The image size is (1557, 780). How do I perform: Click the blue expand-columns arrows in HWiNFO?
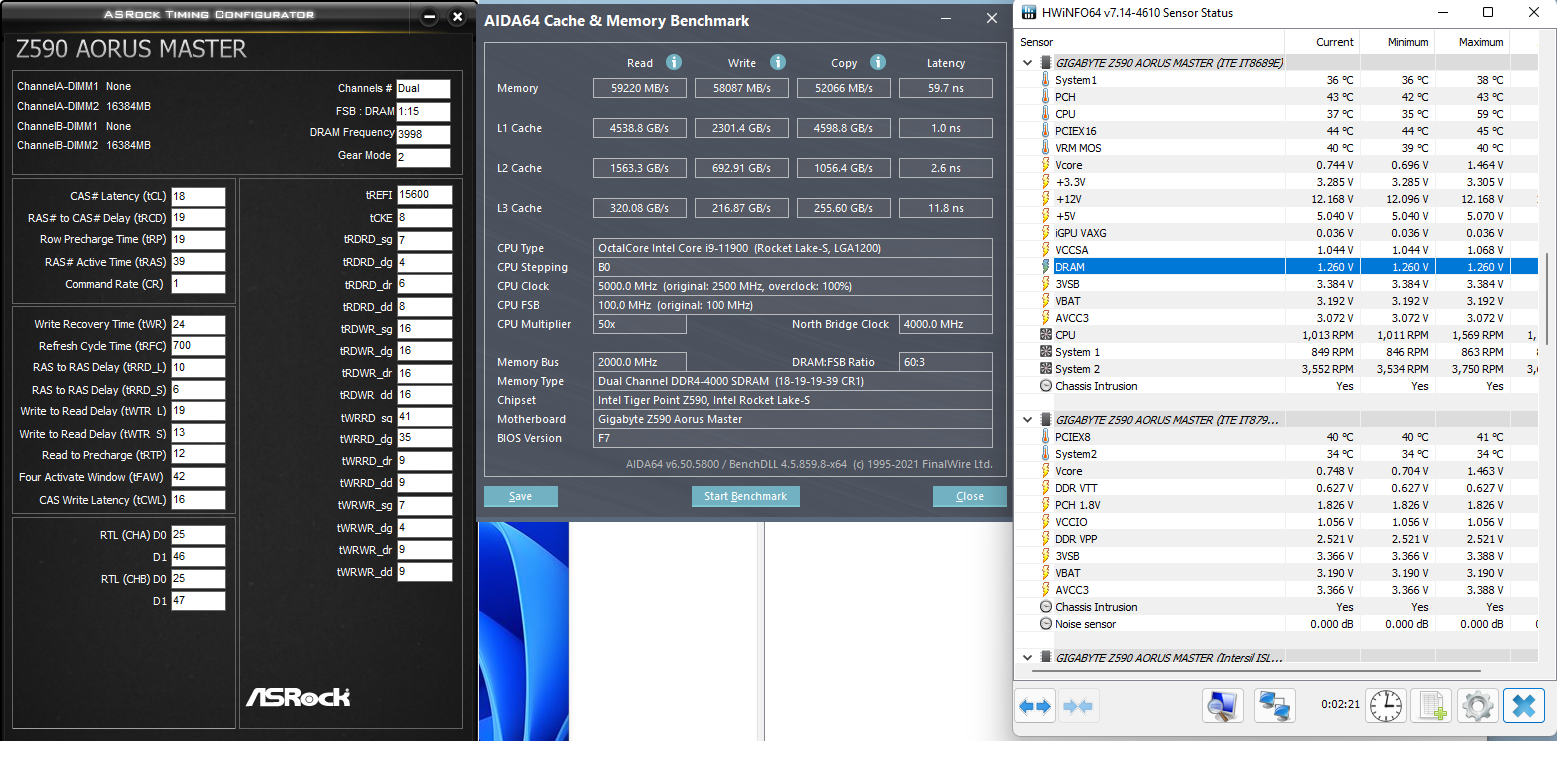(x=1035, y=706)
